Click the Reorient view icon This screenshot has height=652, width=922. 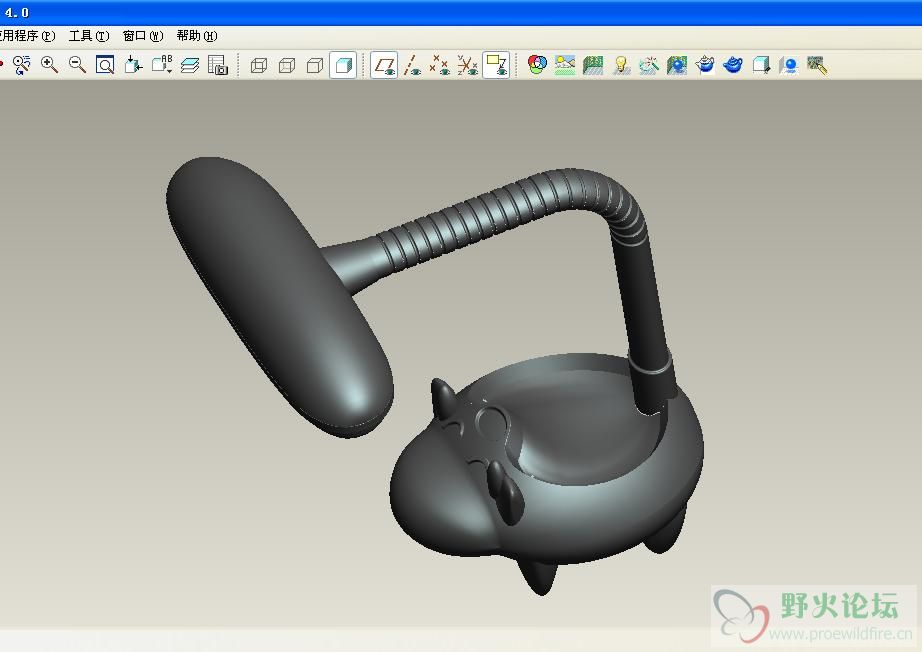133,65
